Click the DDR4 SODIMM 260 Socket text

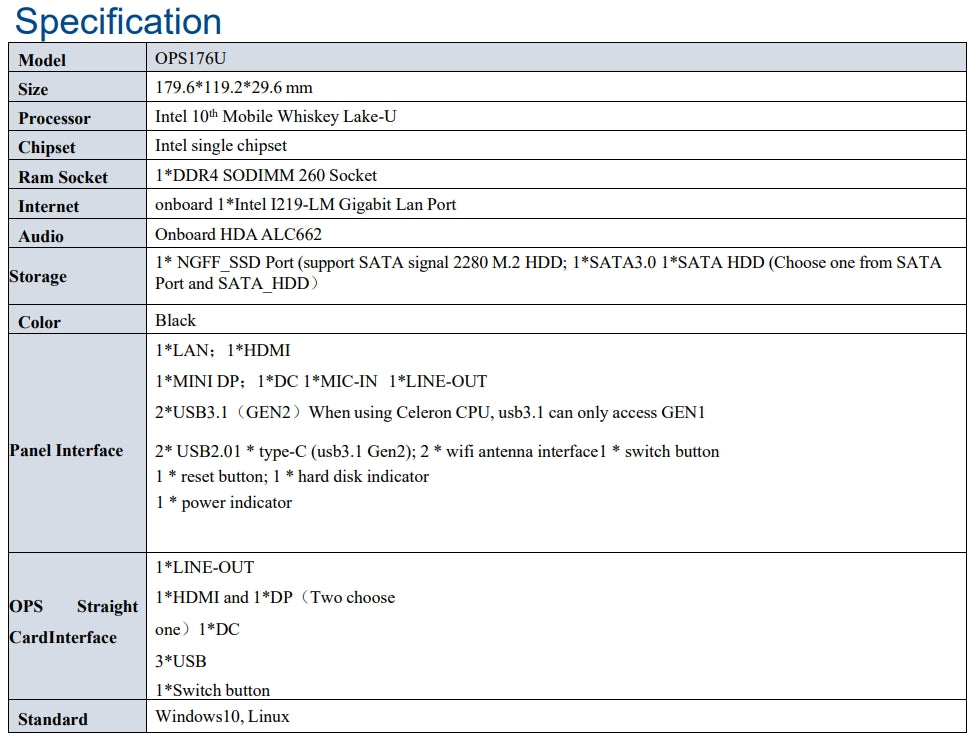pyautogui.click(x=266, y=176)
